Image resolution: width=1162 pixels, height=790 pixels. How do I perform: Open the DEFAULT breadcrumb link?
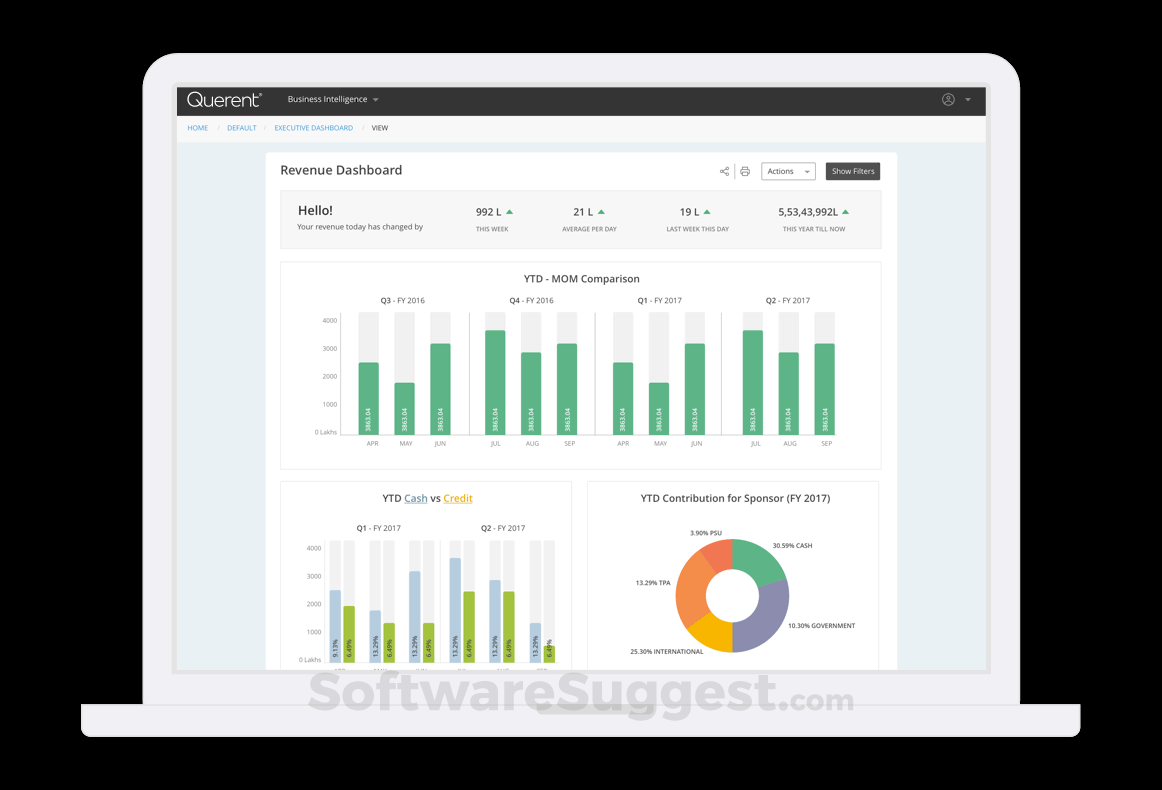[x=241, y=127]
